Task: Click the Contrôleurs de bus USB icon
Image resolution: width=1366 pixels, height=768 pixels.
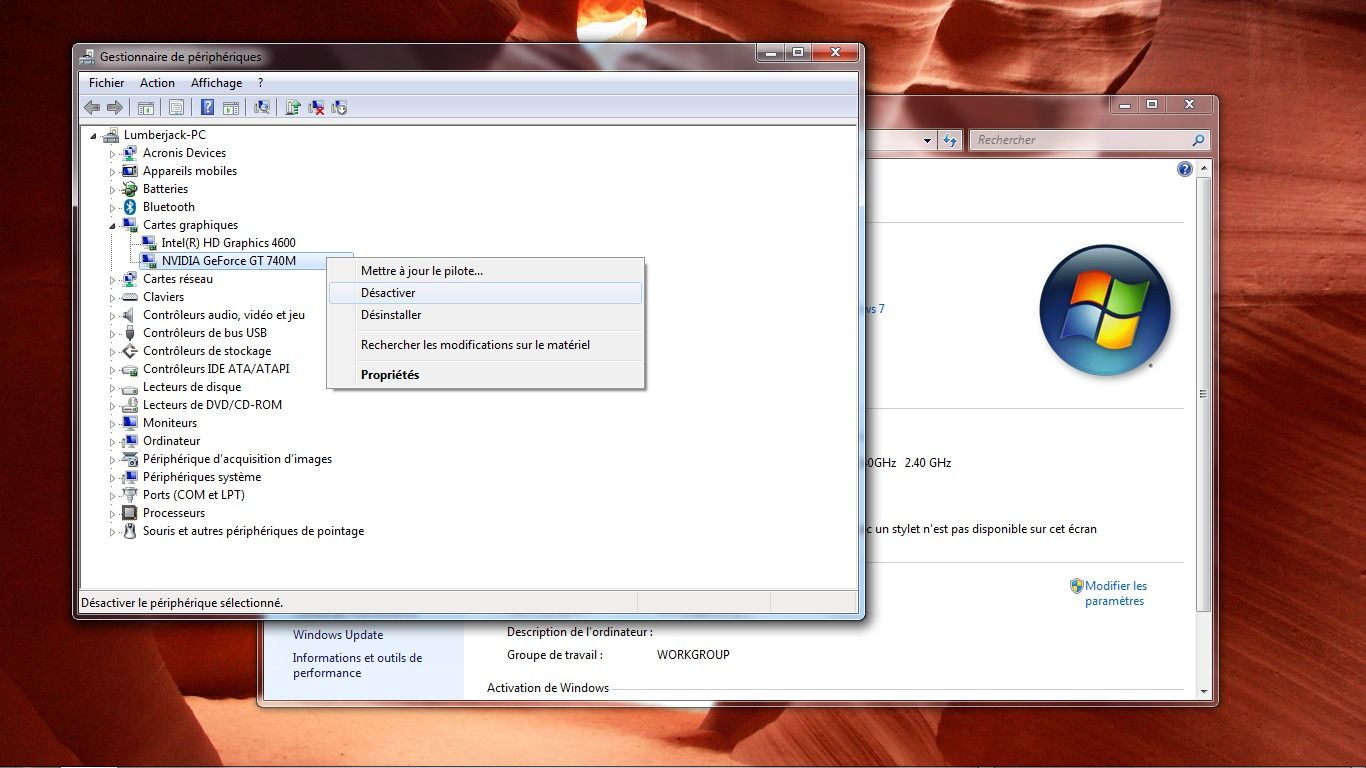Action: pos(129,333)
